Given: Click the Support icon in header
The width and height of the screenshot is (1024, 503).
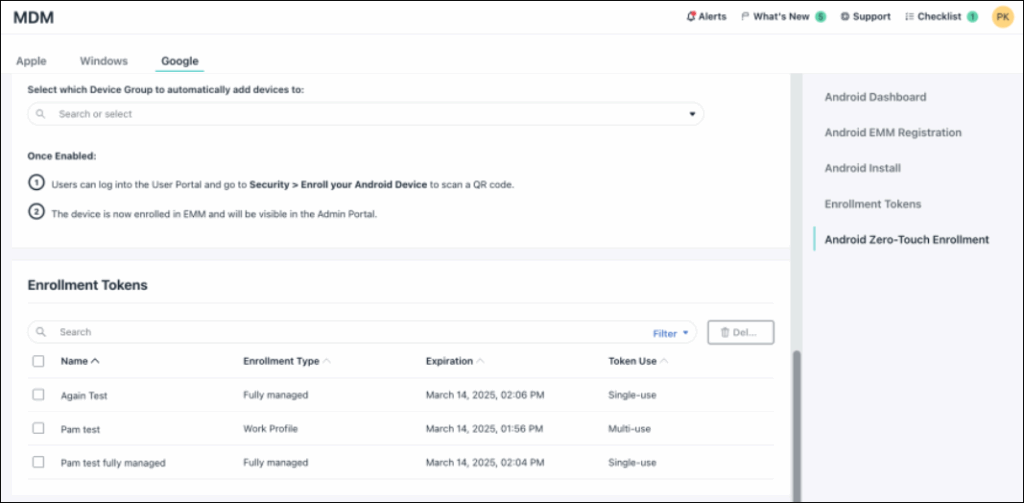Looking at the screenshot, I should [845, 17].
